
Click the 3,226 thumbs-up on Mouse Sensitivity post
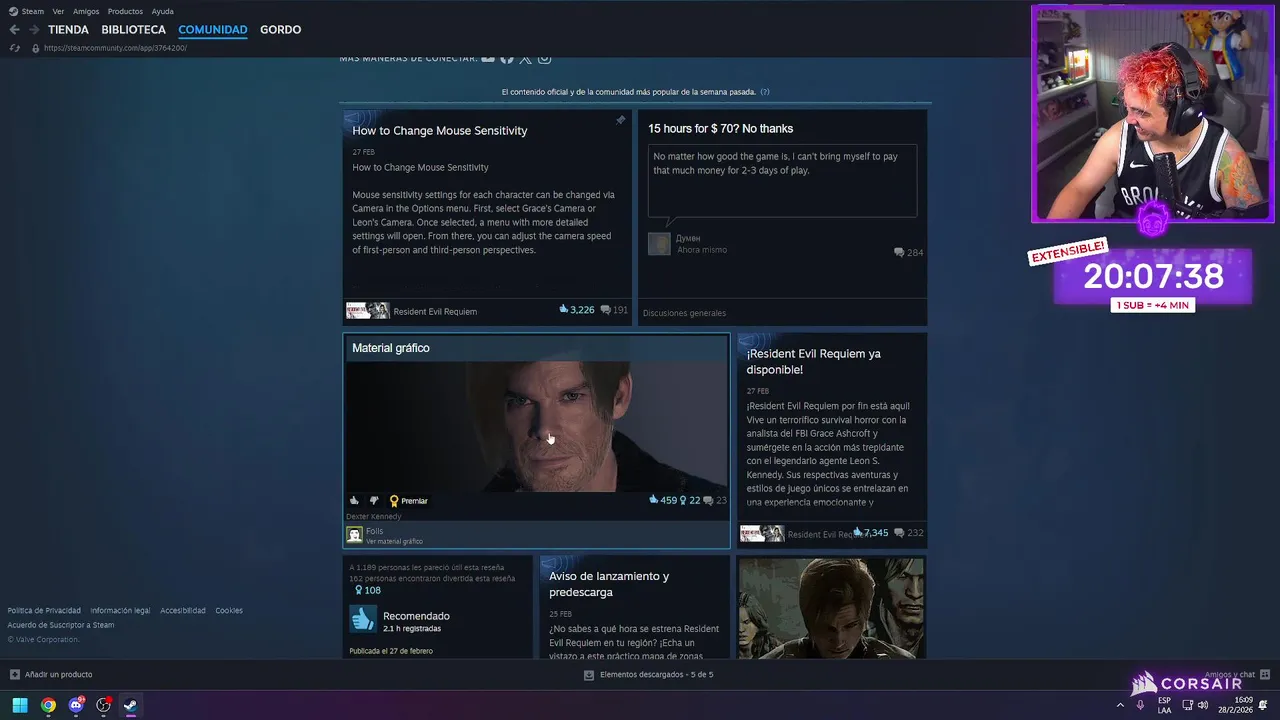point(577,310)
